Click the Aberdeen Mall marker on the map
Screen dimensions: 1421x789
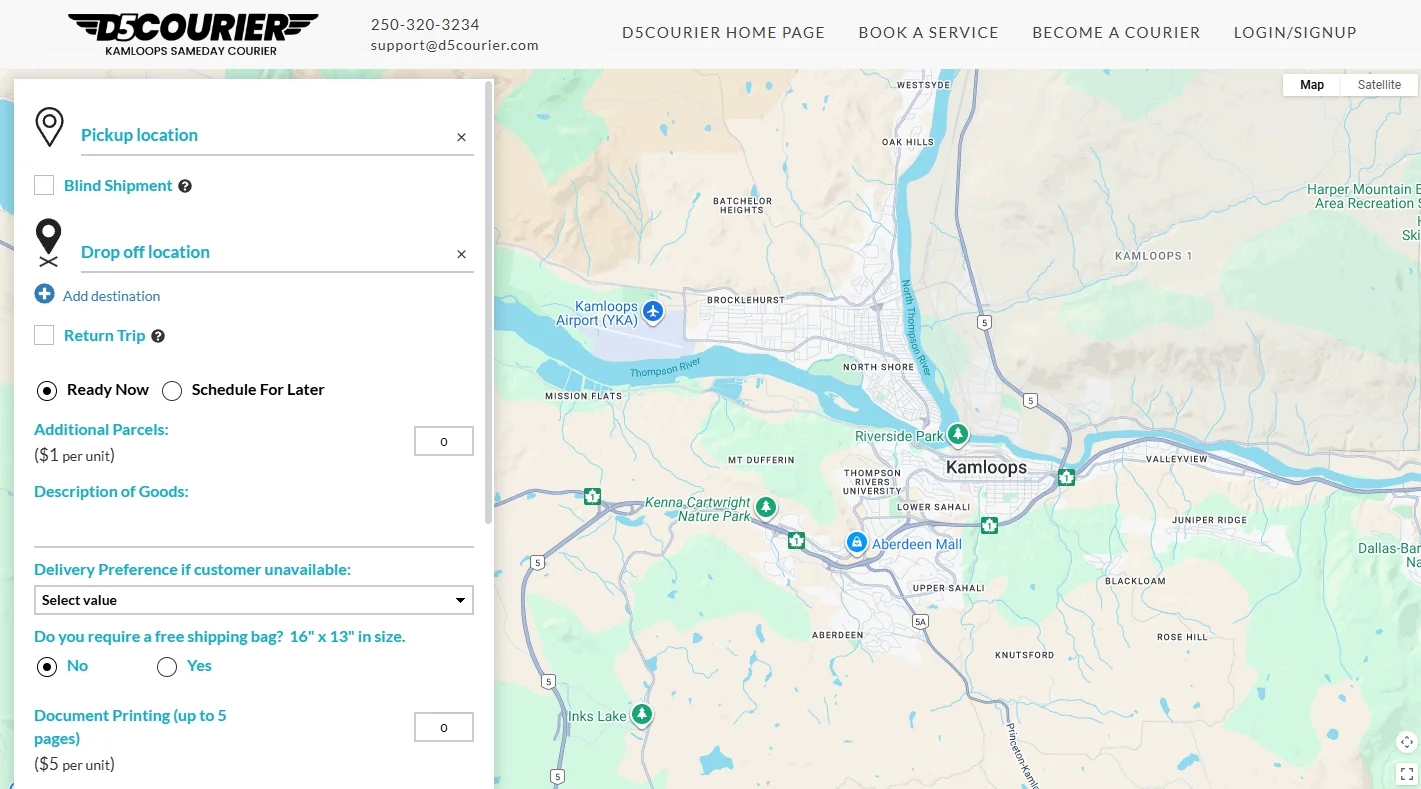[857, 541]
